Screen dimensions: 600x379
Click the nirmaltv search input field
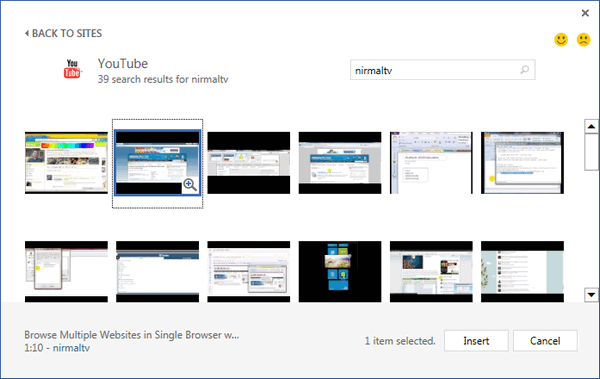[442, 70]
